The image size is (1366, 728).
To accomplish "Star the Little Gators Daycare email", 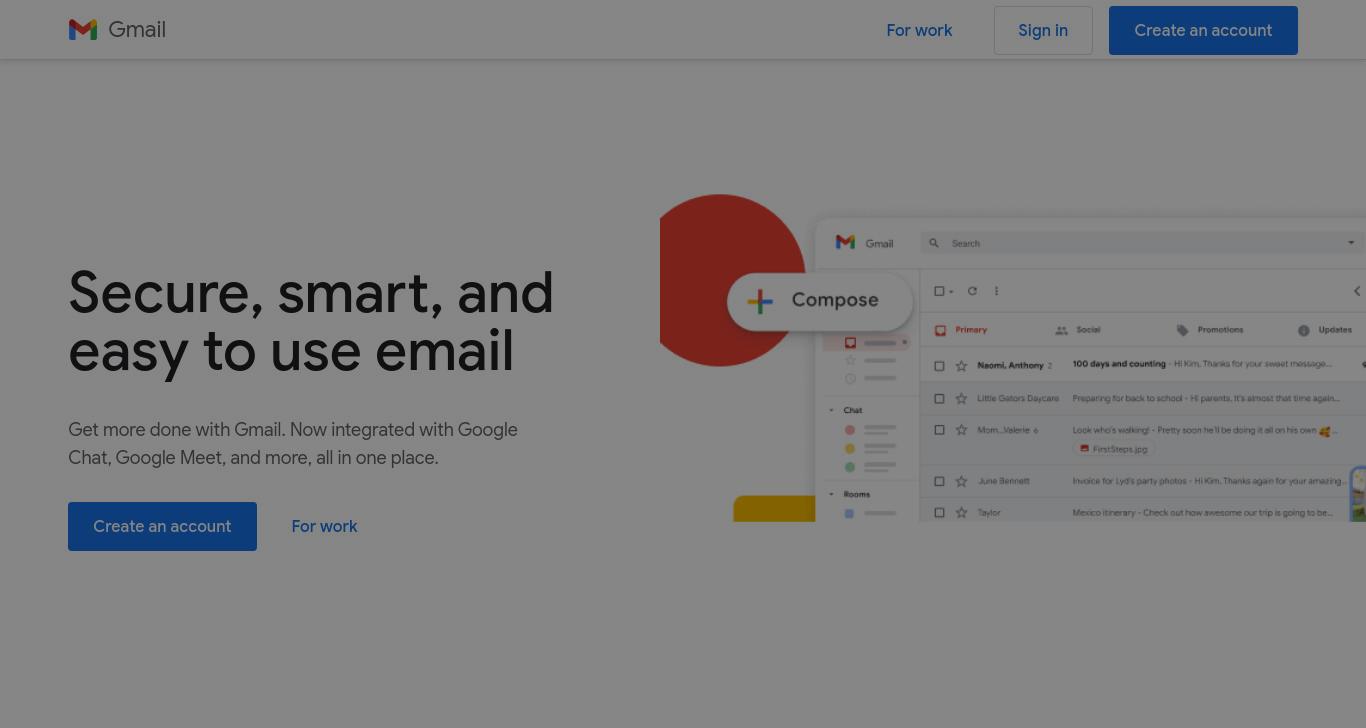I will [x=961, y=399].
